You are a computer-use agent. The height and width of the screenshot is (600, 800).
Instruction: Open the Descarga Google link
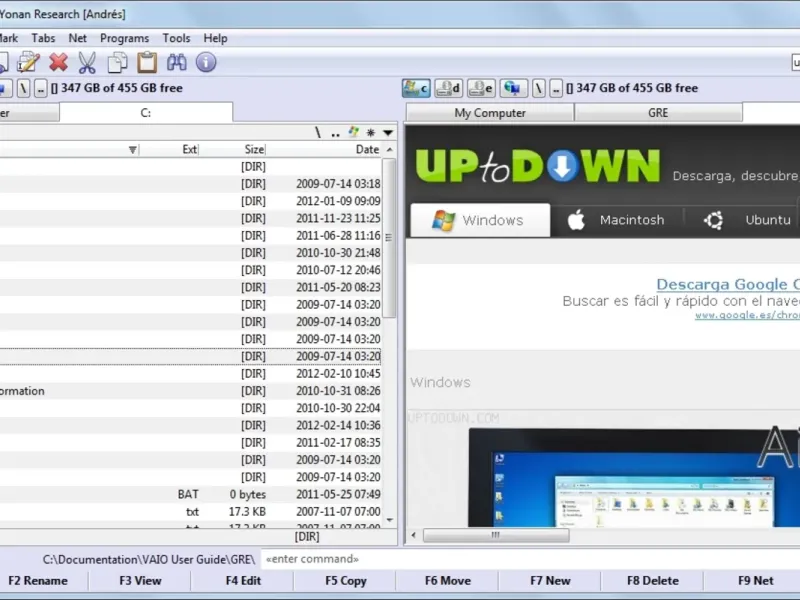tap(728, 284)
